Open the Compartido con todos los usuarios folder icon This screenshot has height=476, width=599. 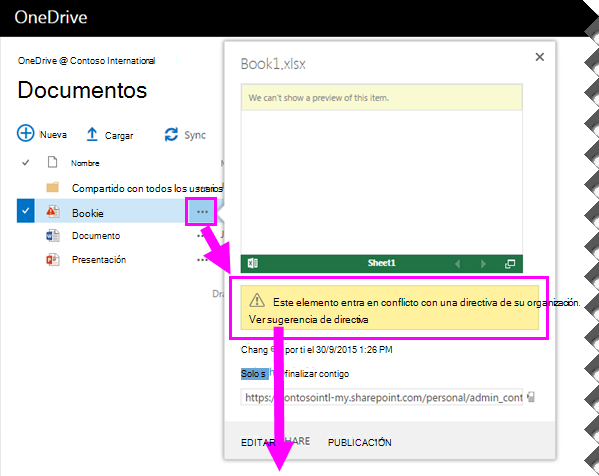pos(53,187)
